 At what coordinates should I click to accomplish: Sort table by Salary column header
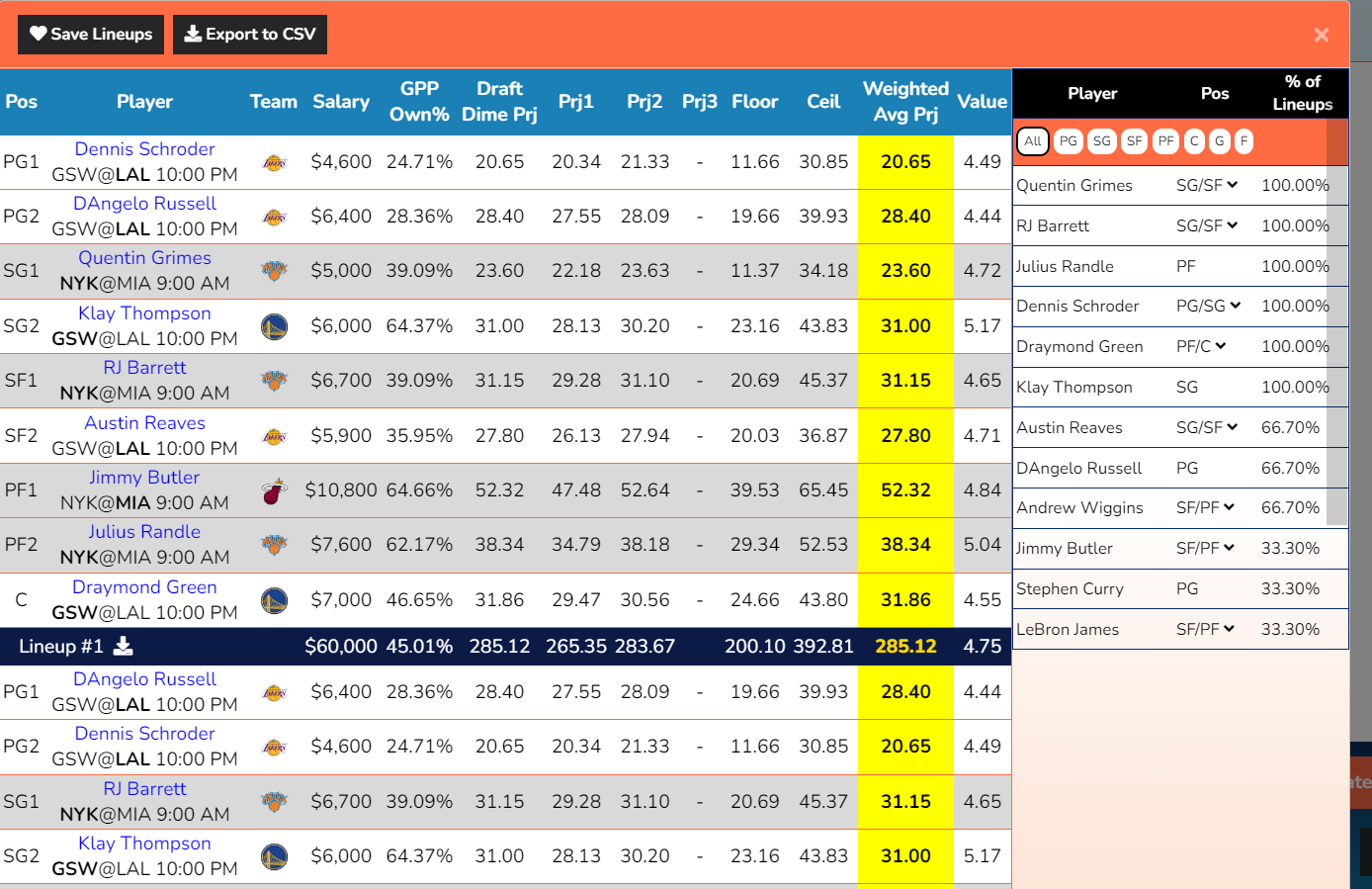(340, 102)
